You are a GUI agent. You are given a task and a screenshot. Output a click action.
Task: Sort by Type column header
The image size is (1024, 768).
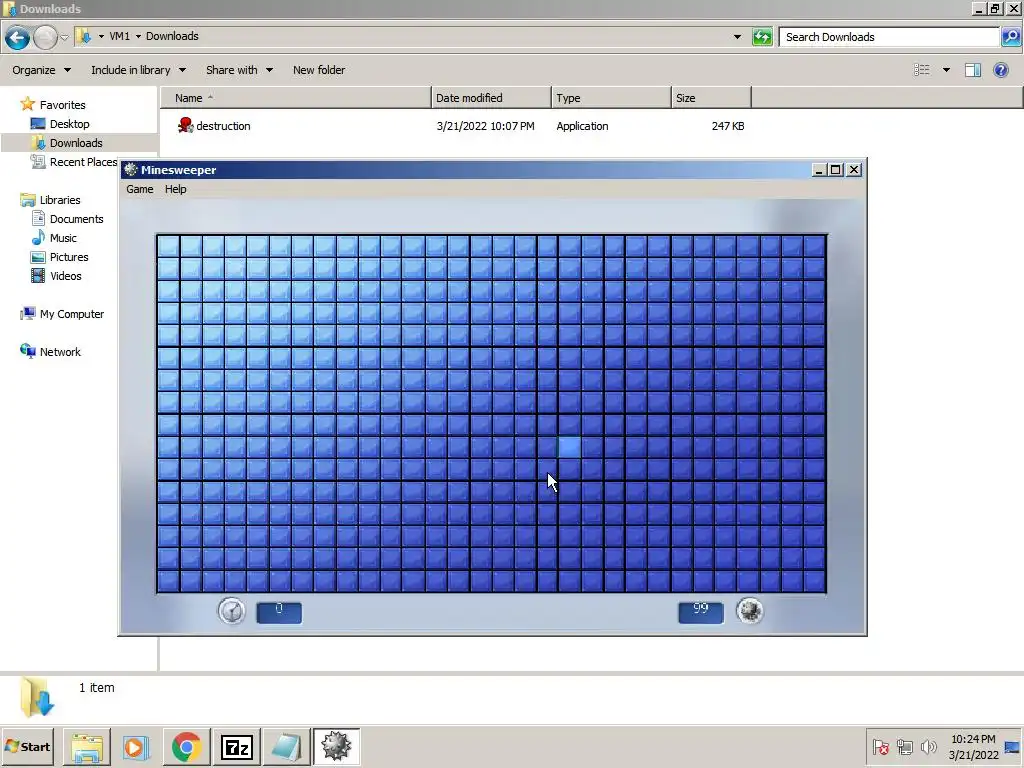[611, 98]
